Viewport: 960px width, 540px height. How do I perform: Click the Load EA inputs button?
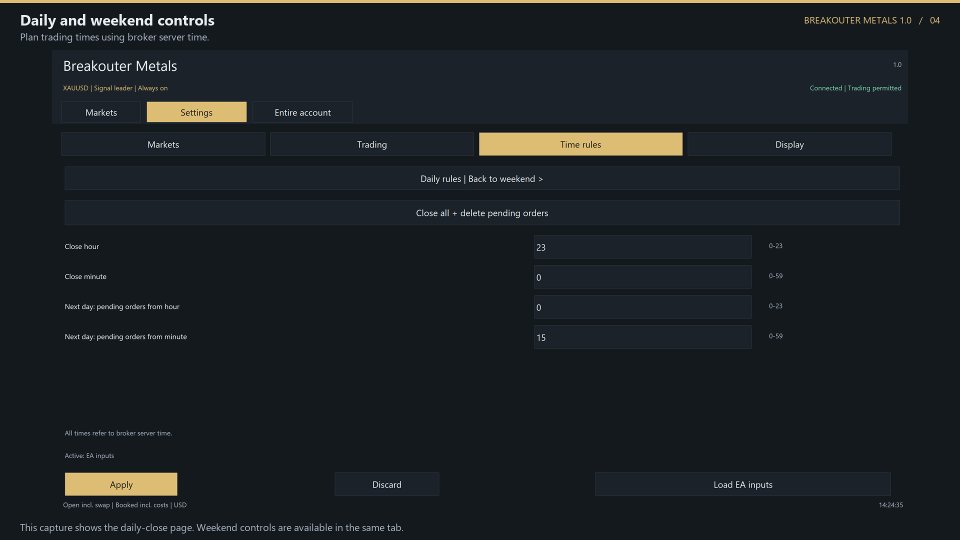coord(743,484)
